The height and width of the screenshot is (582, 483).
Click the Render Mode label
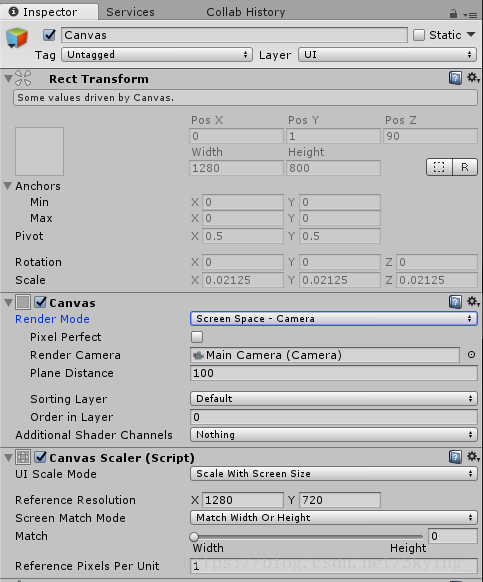pos(52,319)
